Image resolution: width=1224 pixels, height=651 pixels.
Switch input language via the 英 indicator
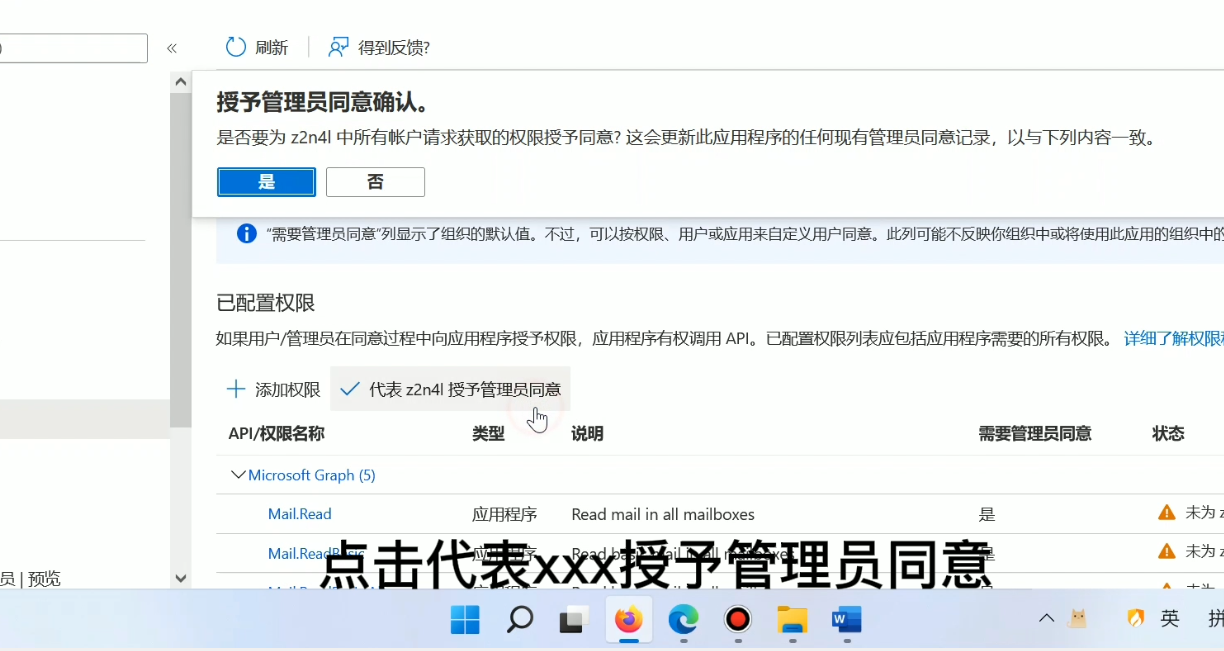click(x=1170, y=619)
